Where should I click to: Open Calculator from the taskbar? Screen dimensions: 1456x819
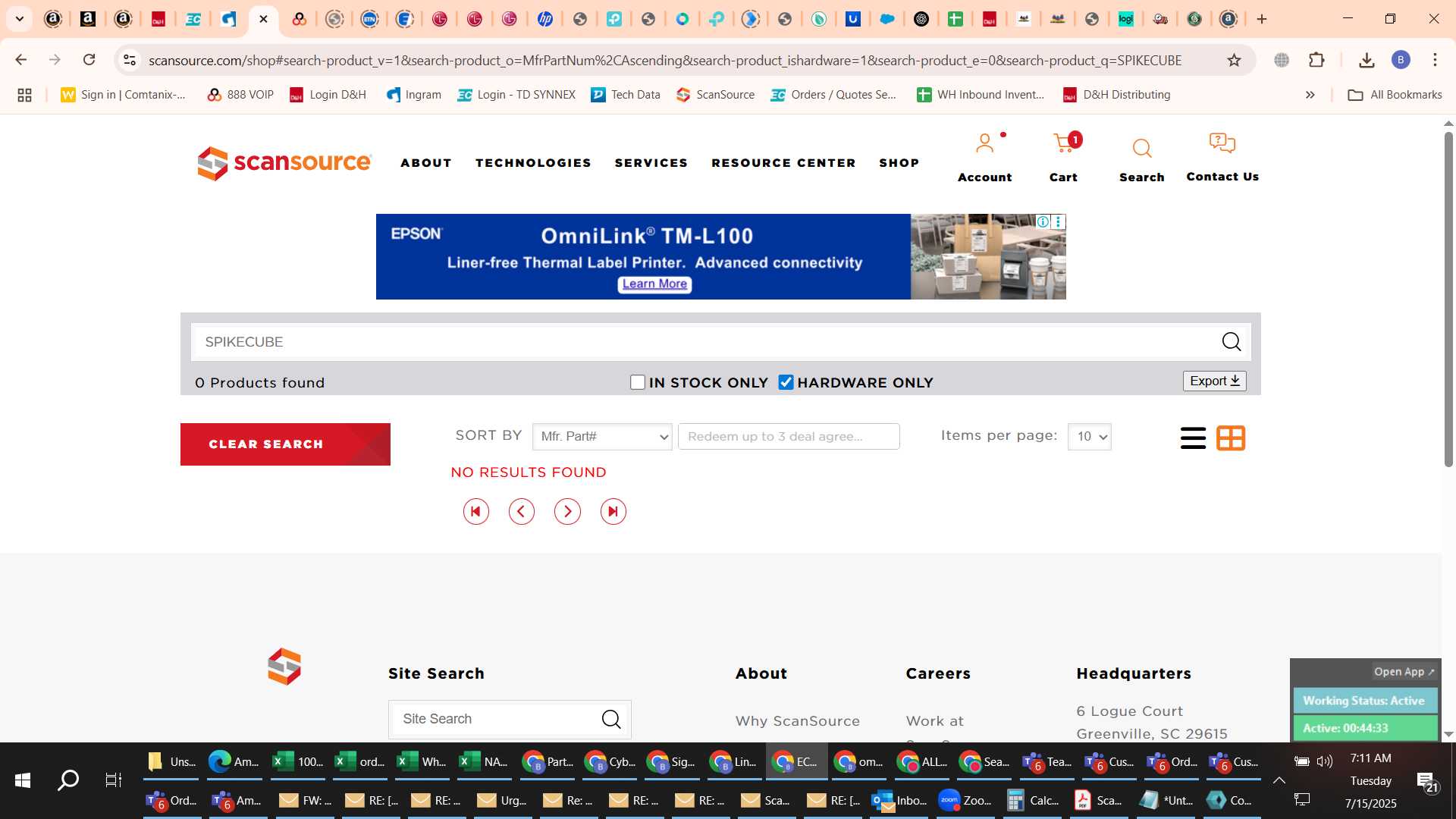[1033, 800]
